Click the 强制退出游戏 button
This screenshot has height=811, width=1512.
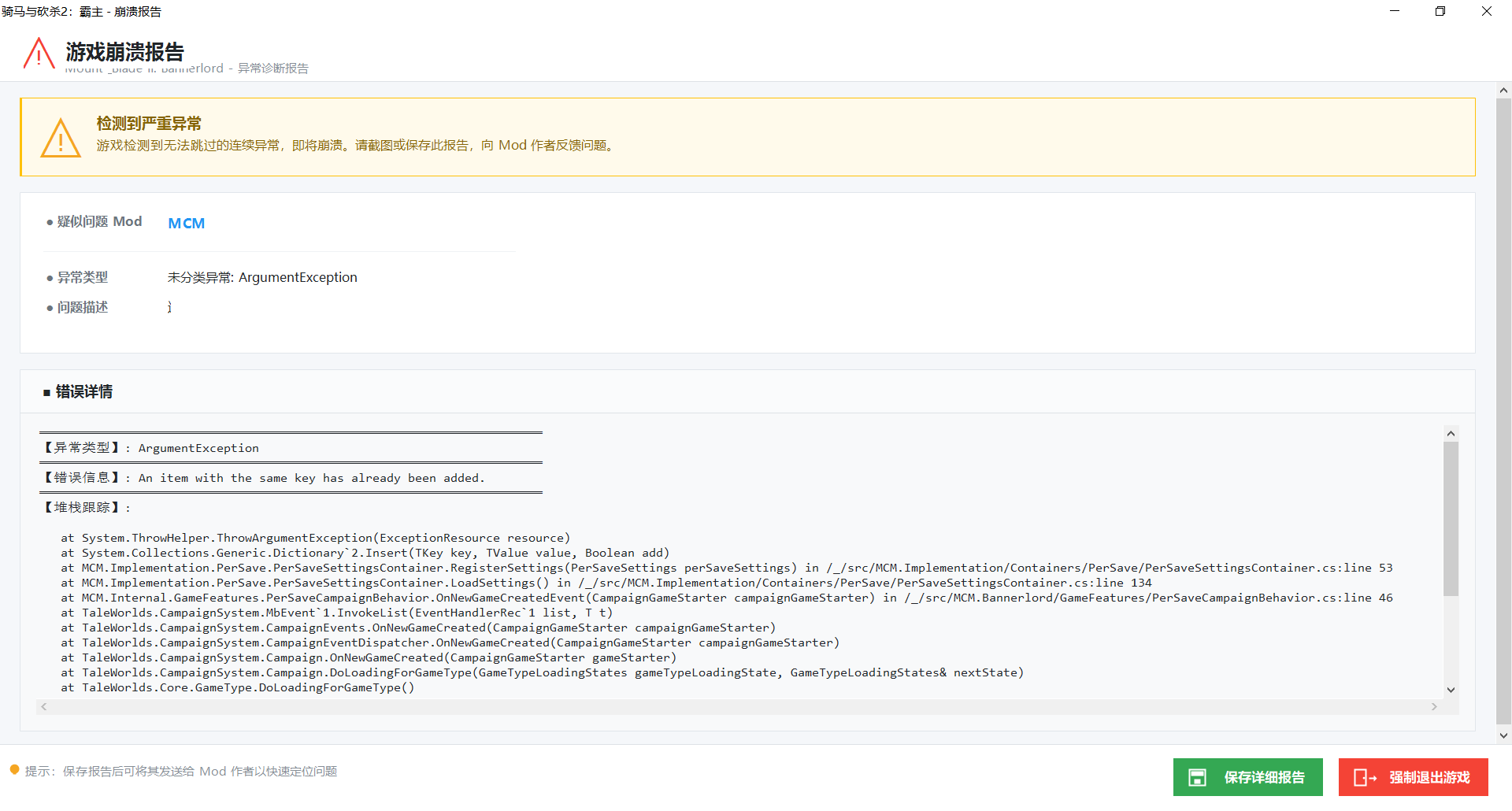click(1413, 777)
